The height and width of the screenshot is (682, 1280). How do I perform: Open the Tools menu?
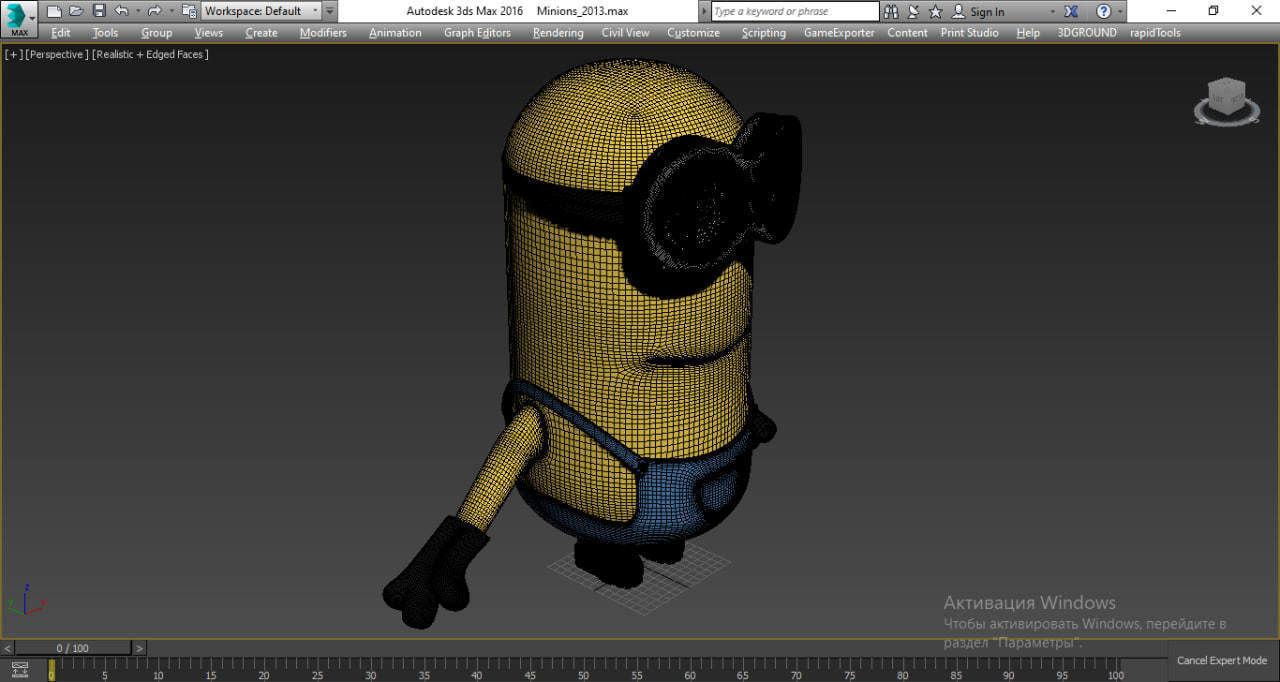[105, 32]
